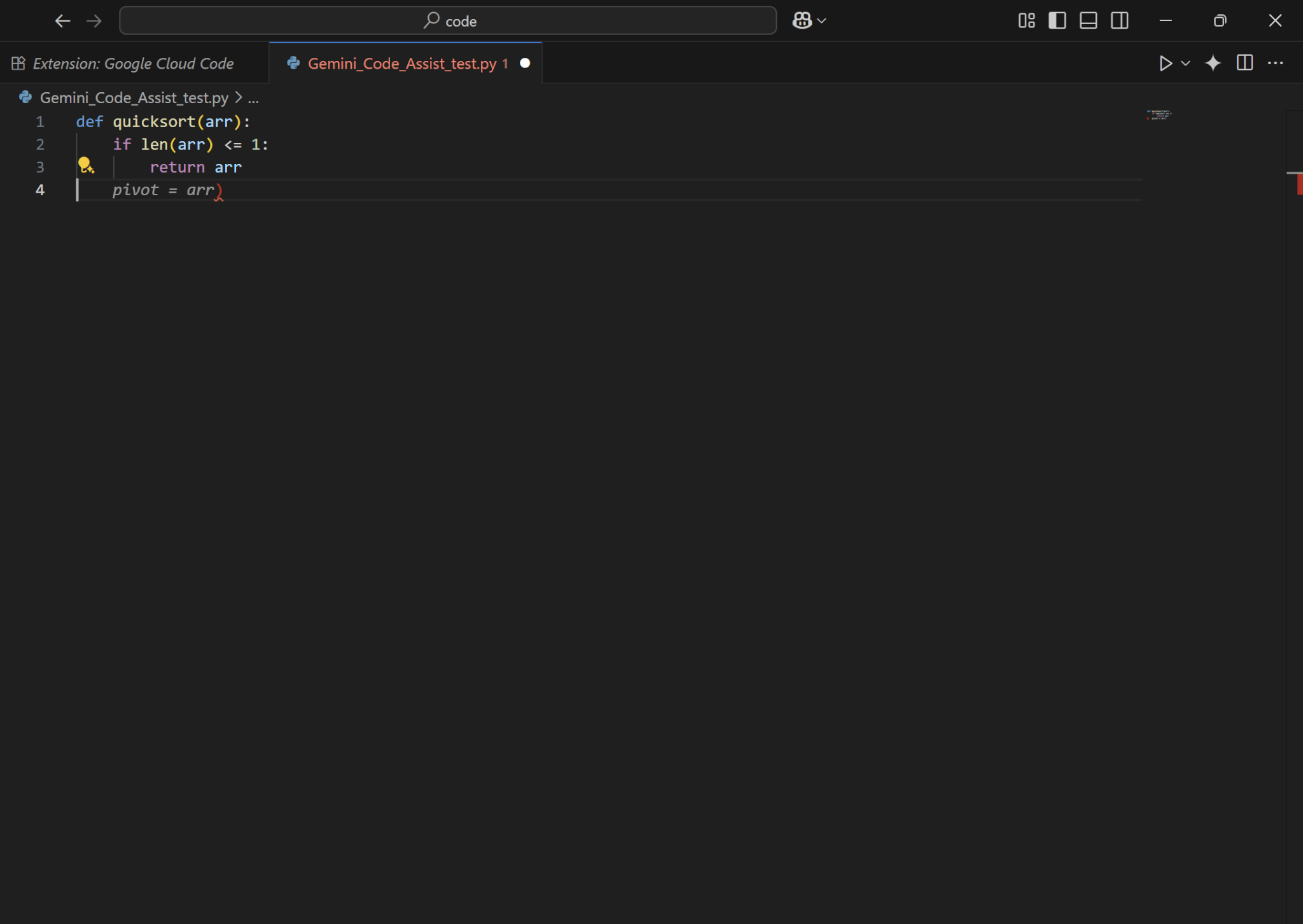Close the VS Code window
Screen dimensions: 1303x924
tap(1275, 21)
